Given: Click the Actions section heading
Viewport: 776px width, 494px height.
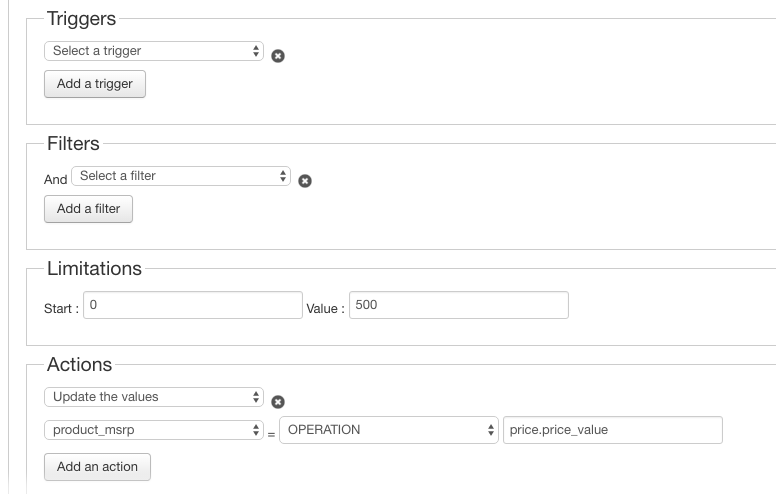Looking at the screenshot, I should (79, 364).
